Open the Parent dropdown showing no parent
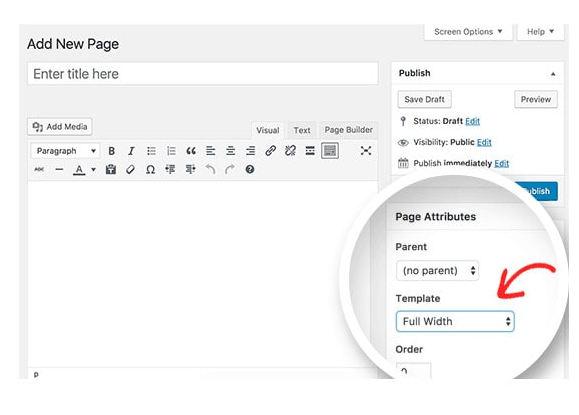579x415 pixels. (x=438, y=271)
